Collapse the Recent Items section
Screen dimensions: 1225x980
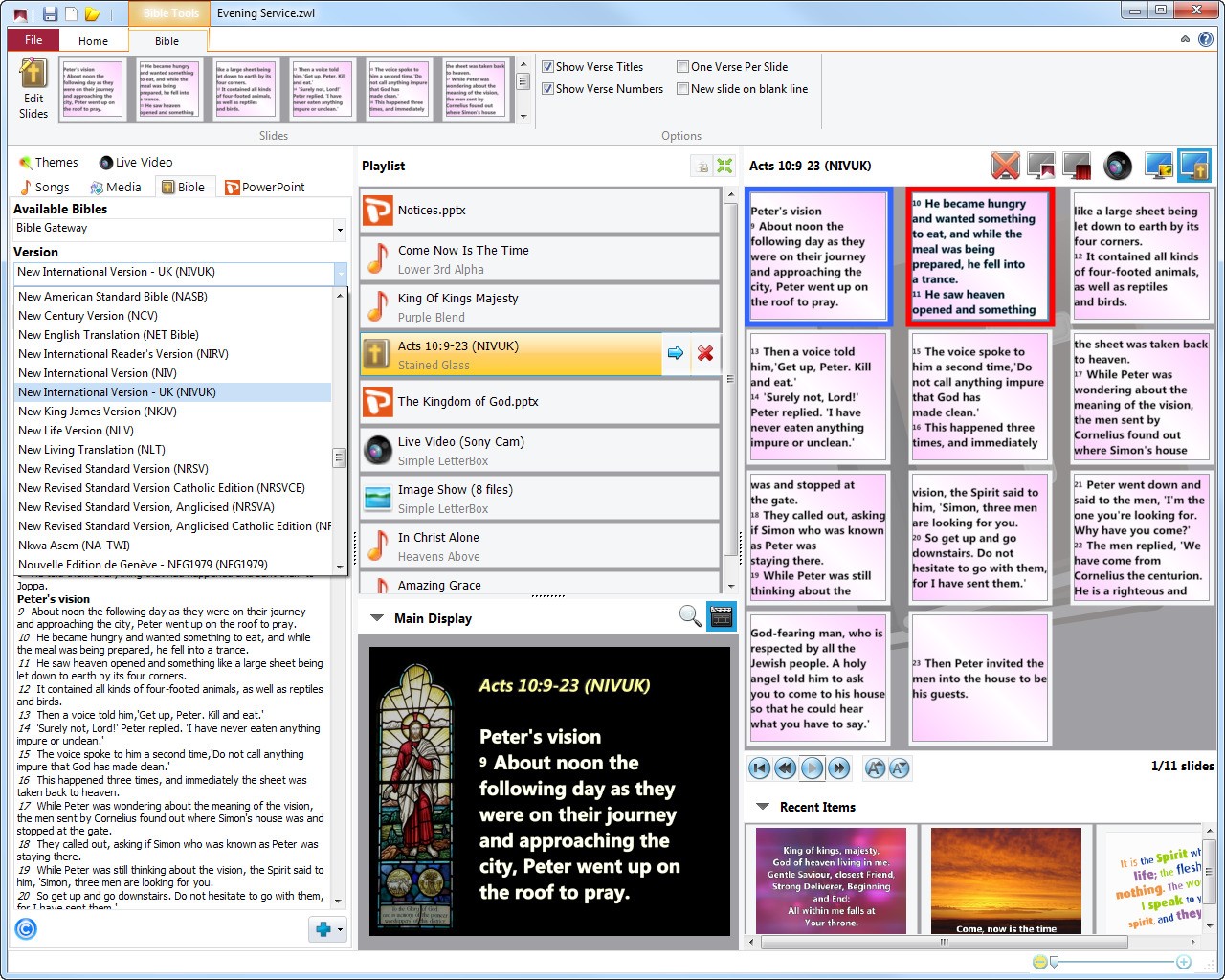[763, 807]
